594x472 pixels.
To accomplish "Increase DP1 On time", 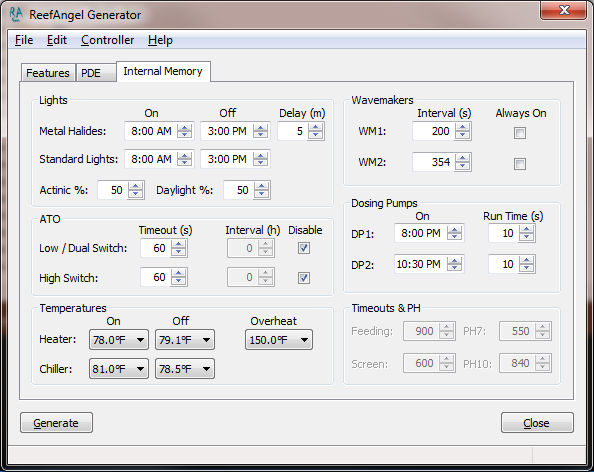I will pos(454,229).
